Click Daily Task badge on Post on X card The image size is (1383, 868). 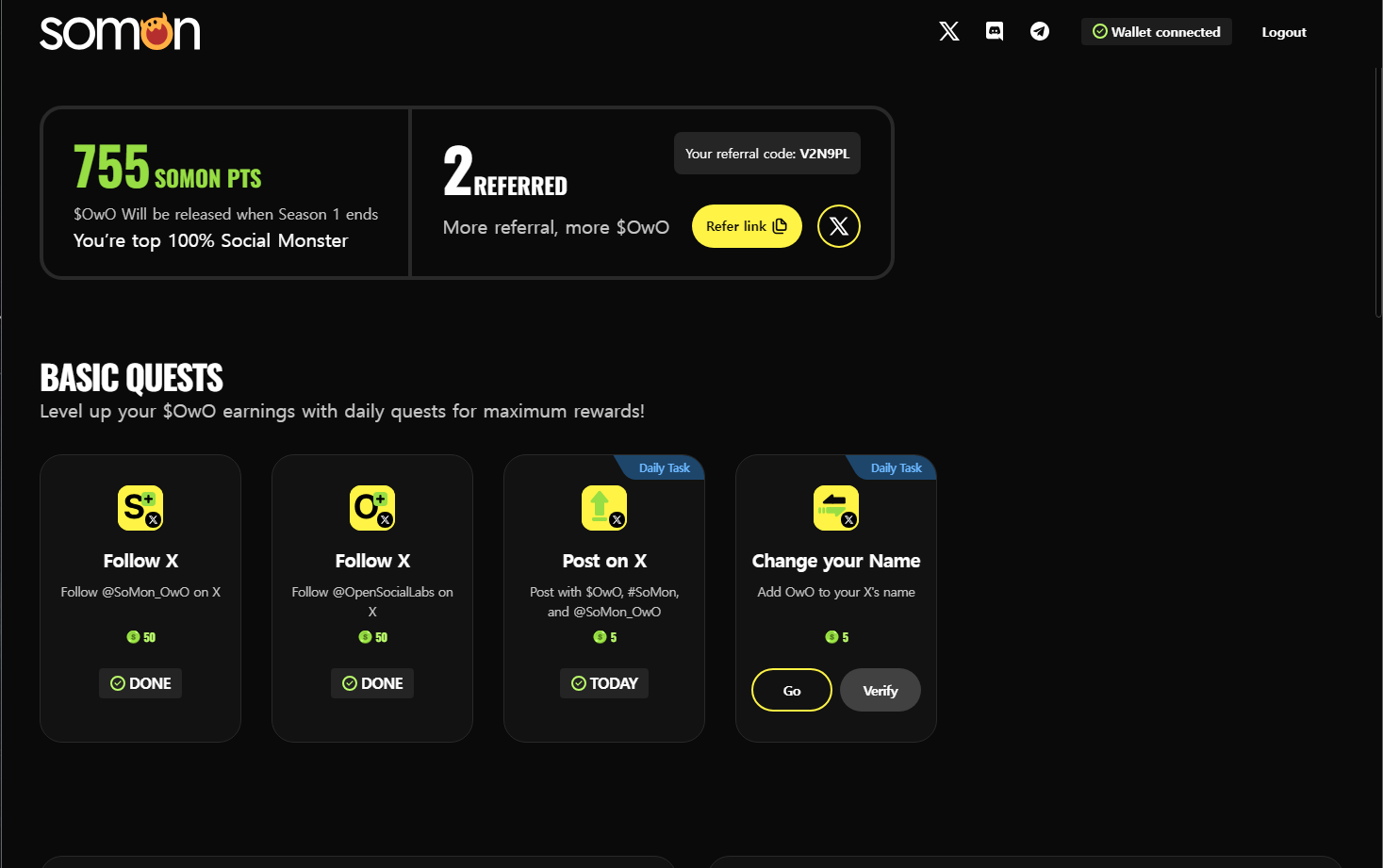coord(662,467)
